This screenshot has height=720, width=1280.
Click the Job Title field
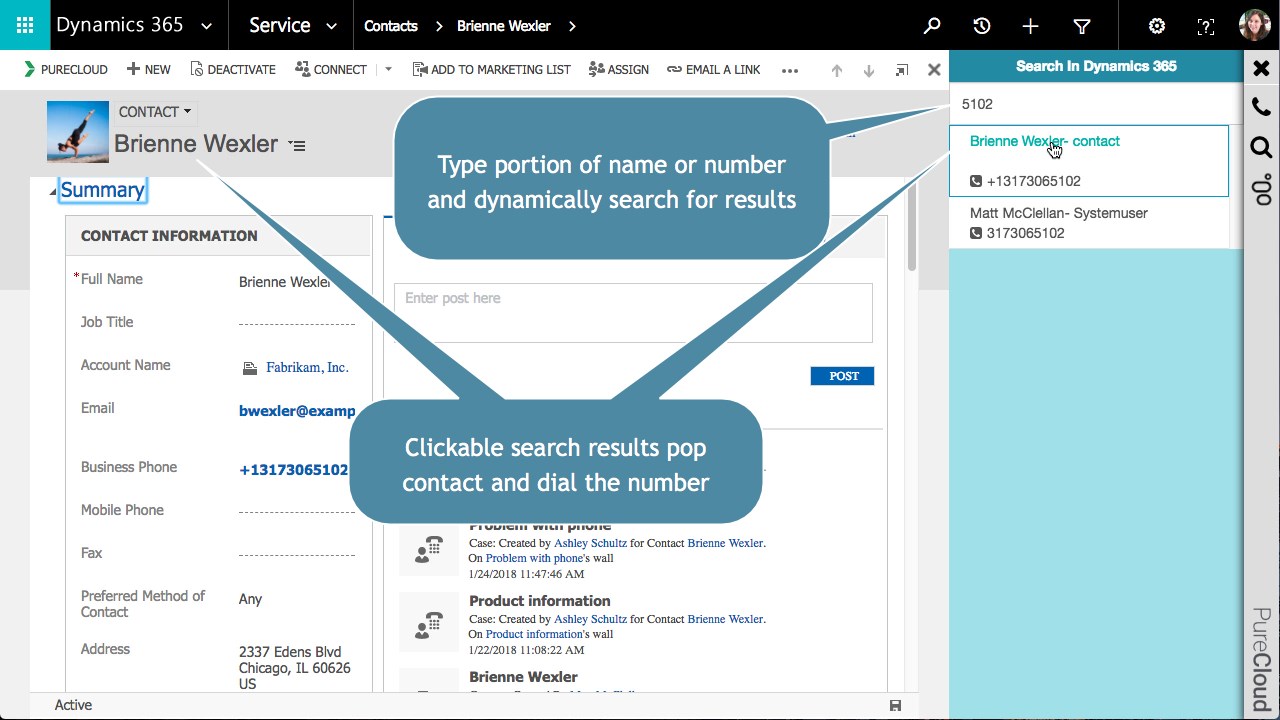(297, 322)
